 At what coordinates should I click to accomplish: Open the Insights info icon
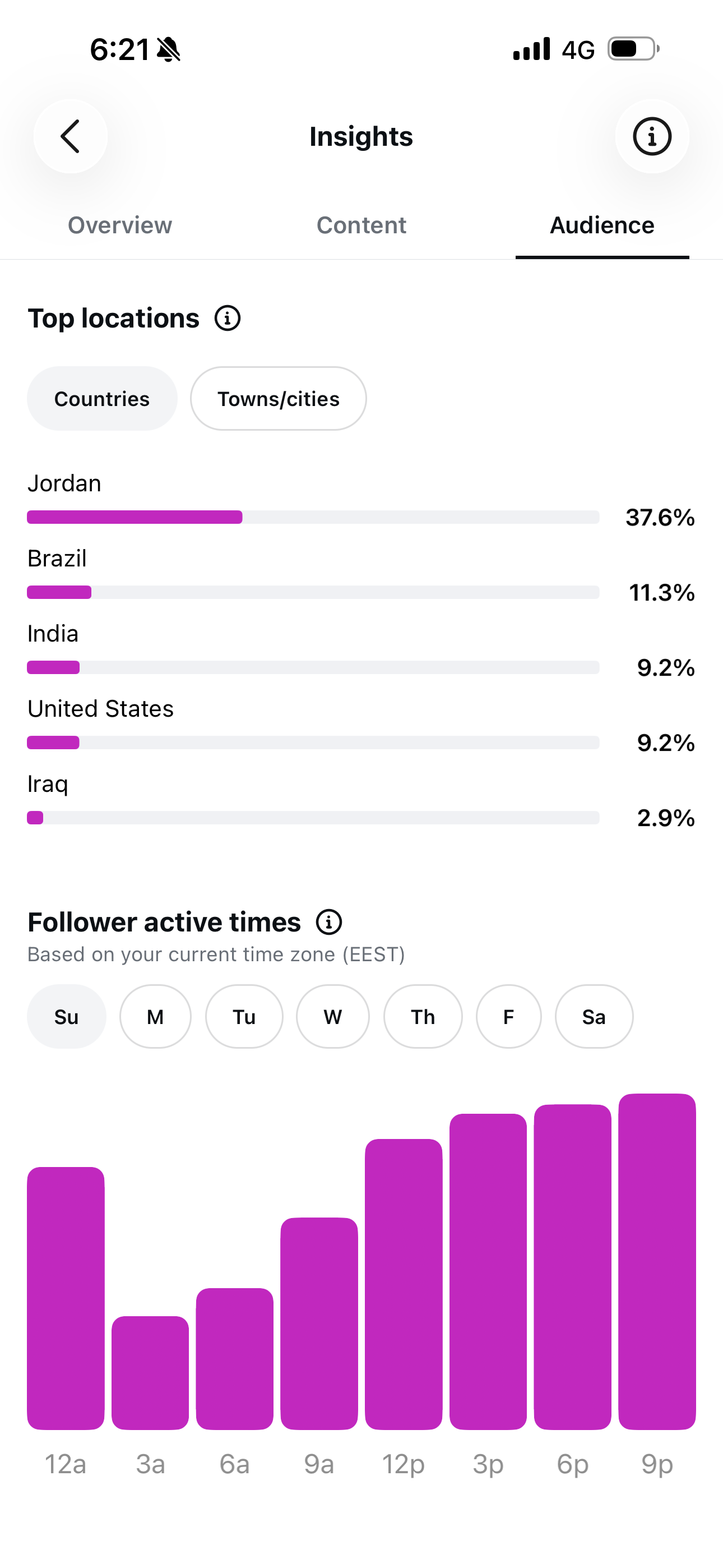[652, 136]
